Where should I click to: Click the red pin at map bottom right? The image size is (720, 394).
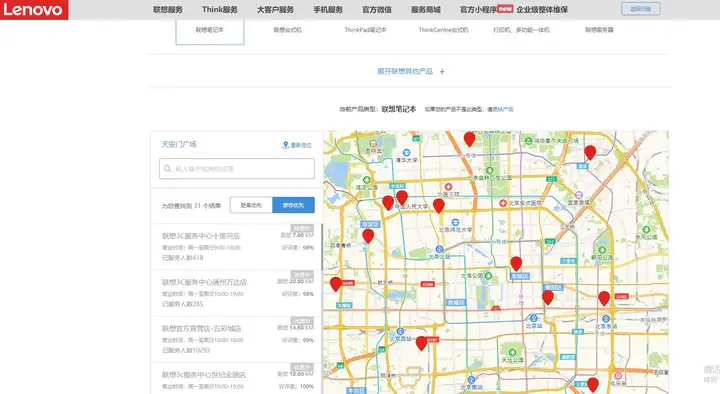pos(593,384)
